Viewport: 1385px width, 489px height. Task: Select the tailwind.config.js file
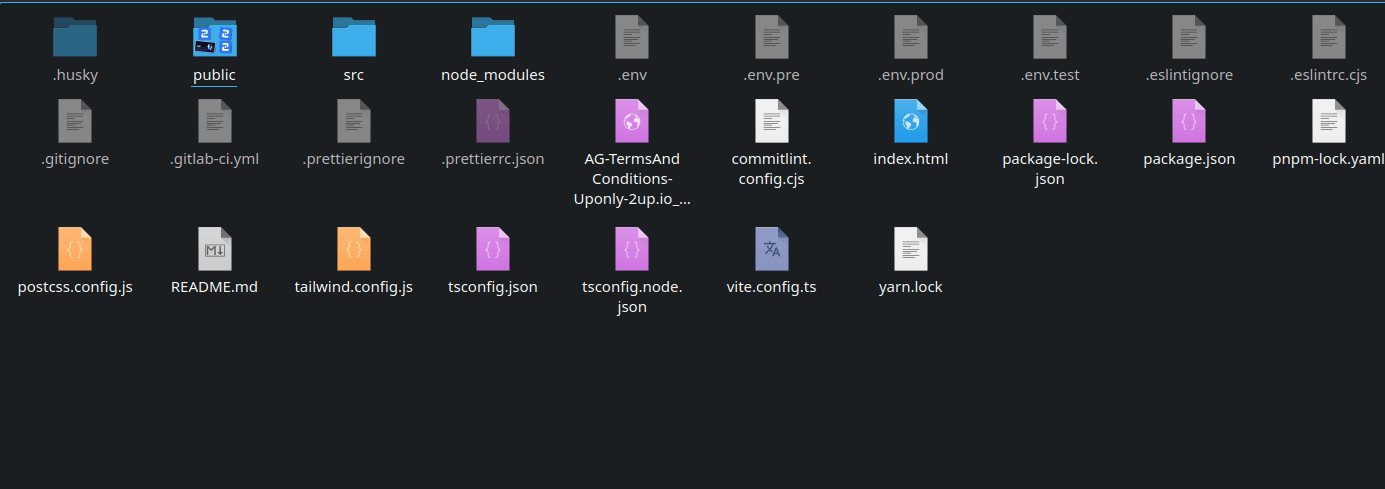coord(353,249)
